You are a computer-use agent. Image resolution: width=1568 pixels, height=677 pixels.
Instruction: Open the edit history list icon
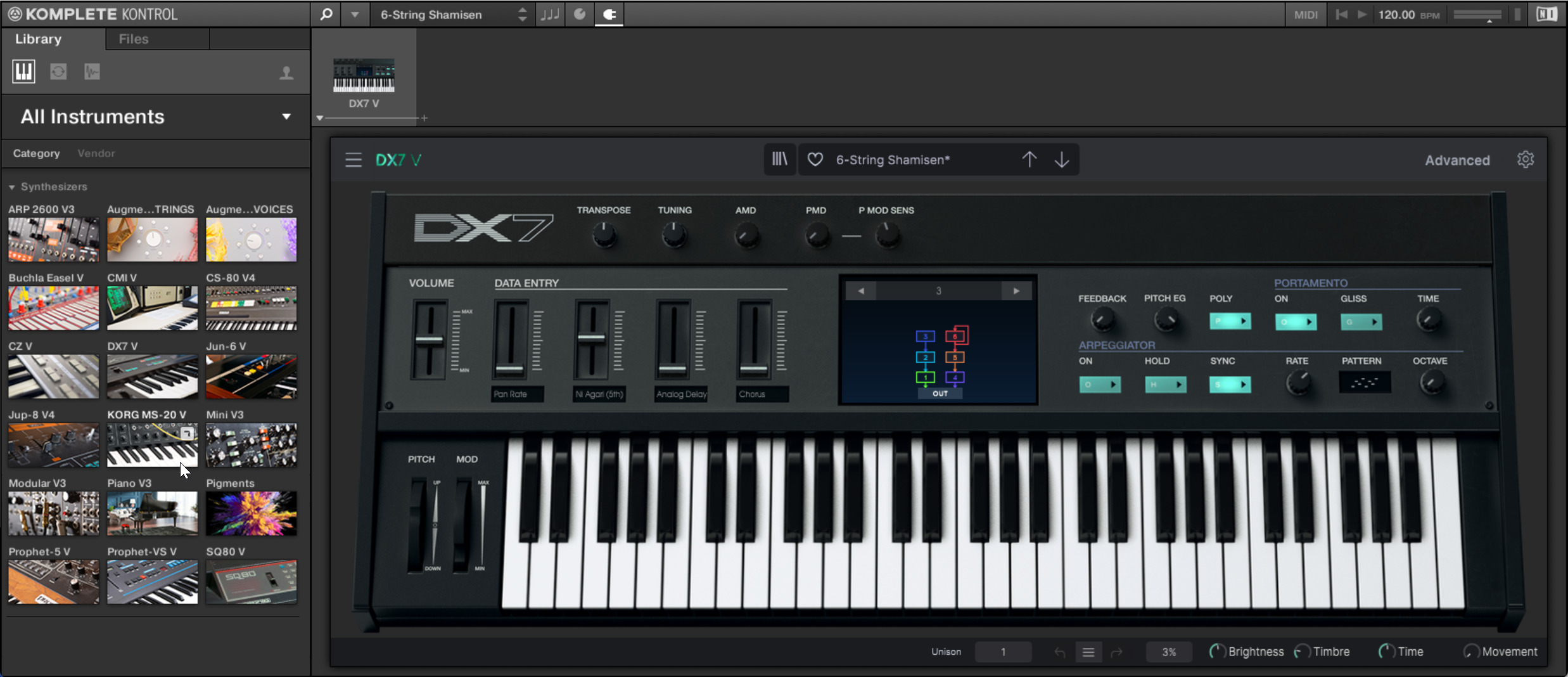1088,652
